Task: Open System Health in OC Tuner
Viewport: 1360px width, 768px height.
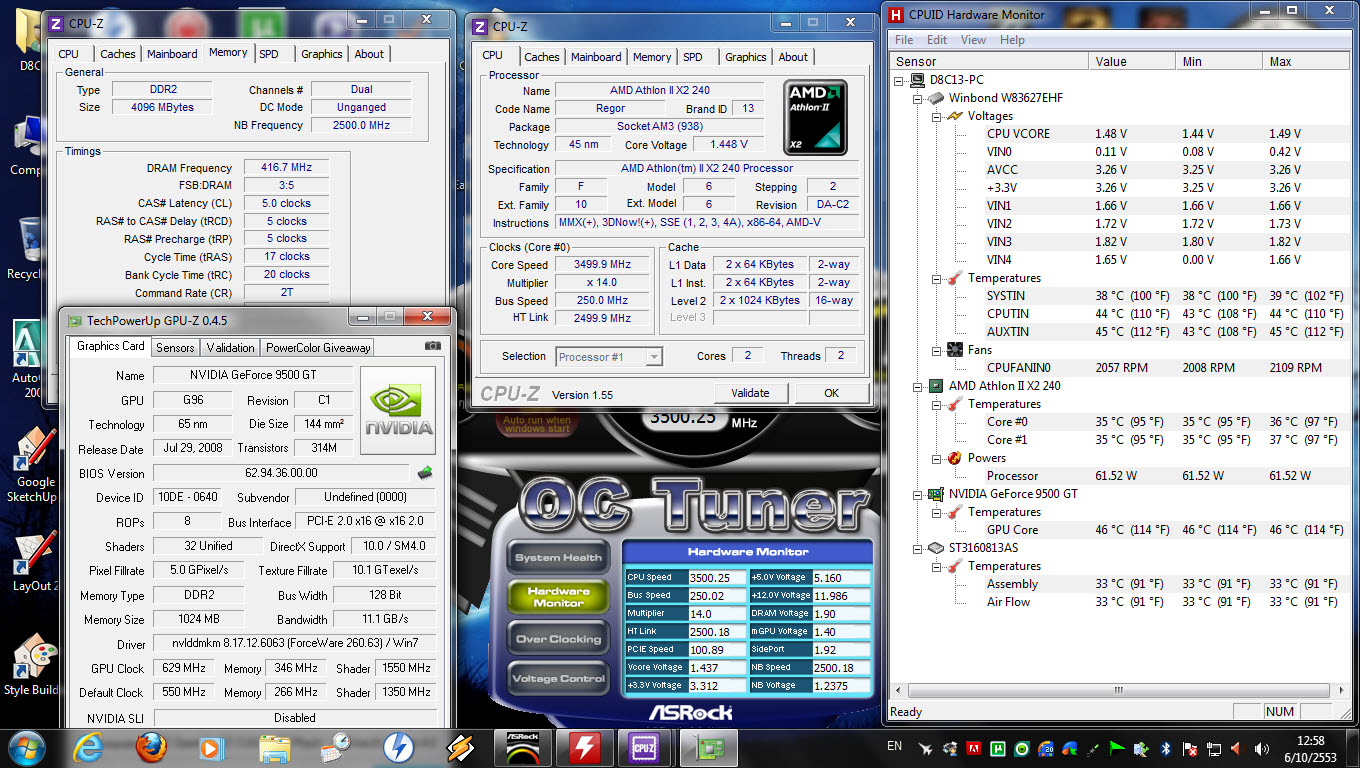Action: click(x=558, y=557)
